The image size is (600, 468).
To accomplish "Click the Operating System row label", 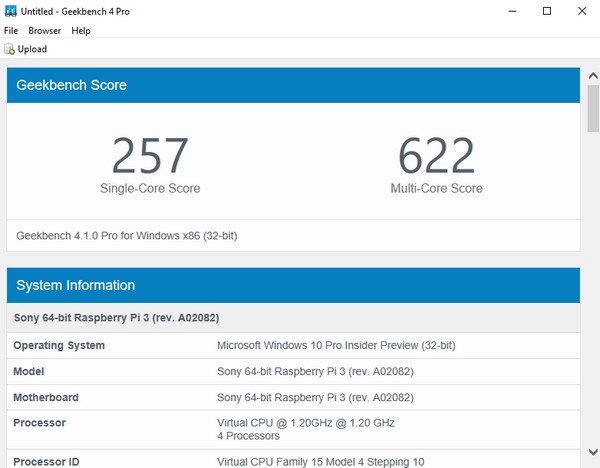I will click(x=59, y=346).
